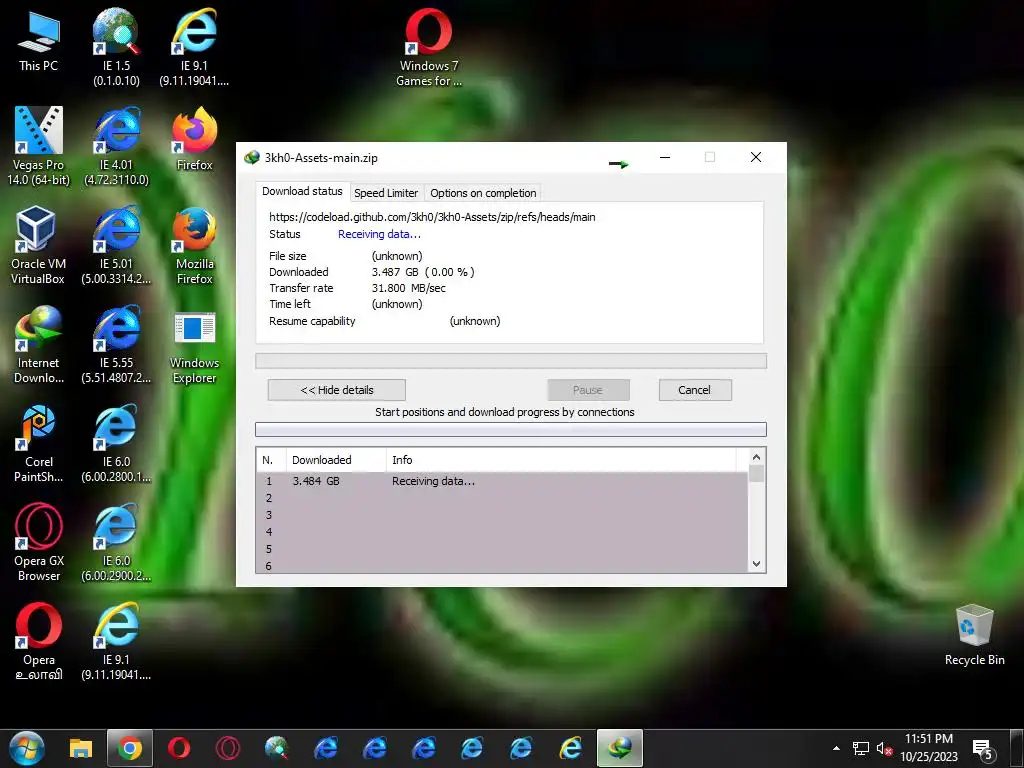Click the Downloaded column header
1024x768 pixels.
pos(336,460)
